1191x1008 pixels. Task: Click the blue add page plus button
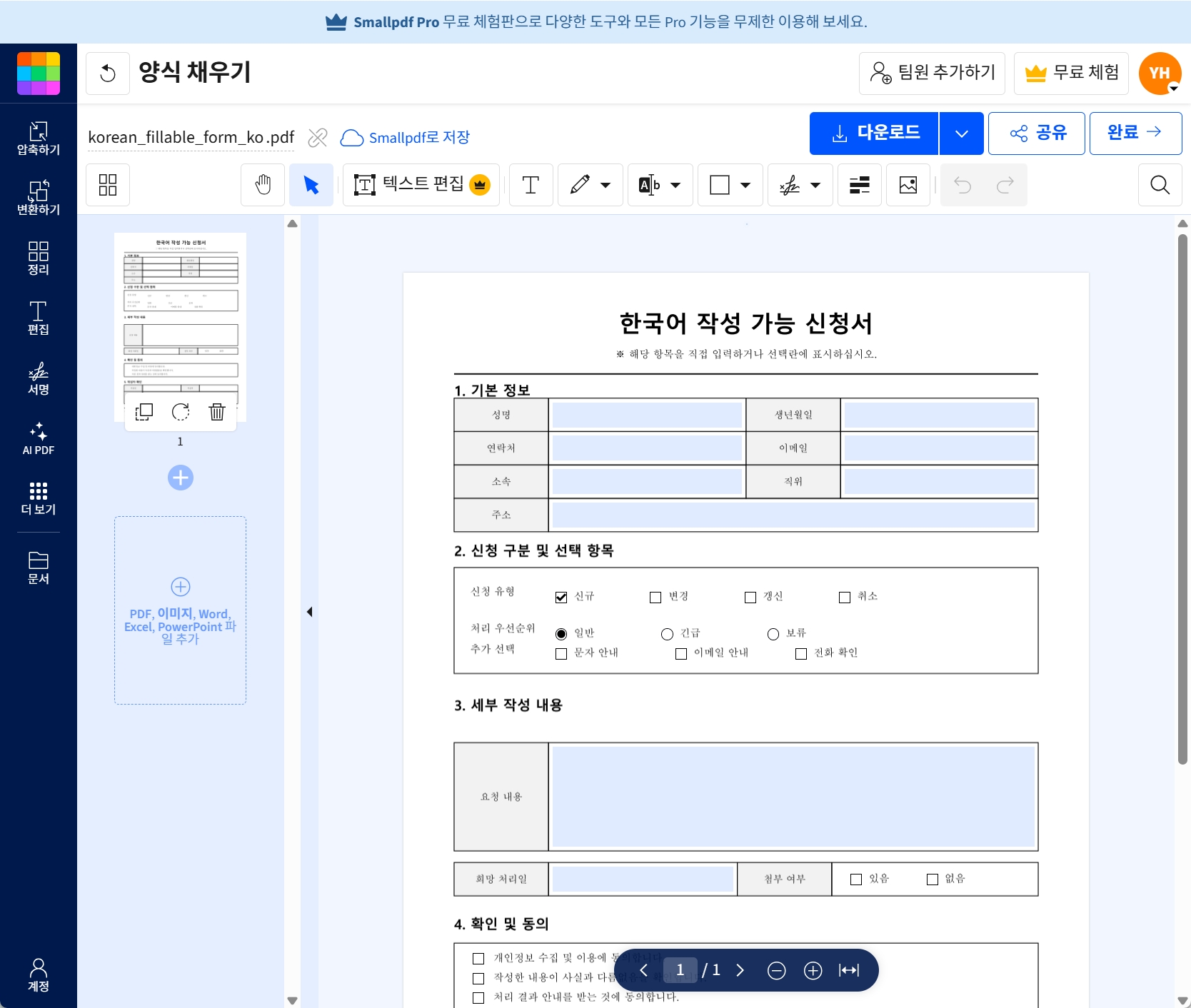point(181,478)
